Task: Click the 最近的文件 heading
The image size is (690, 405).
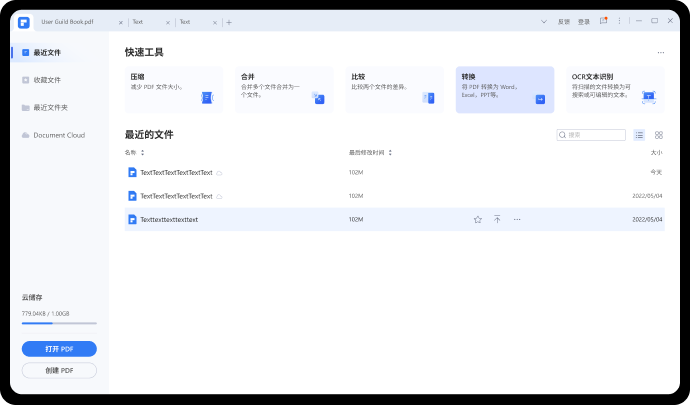Action: (149, 135)
